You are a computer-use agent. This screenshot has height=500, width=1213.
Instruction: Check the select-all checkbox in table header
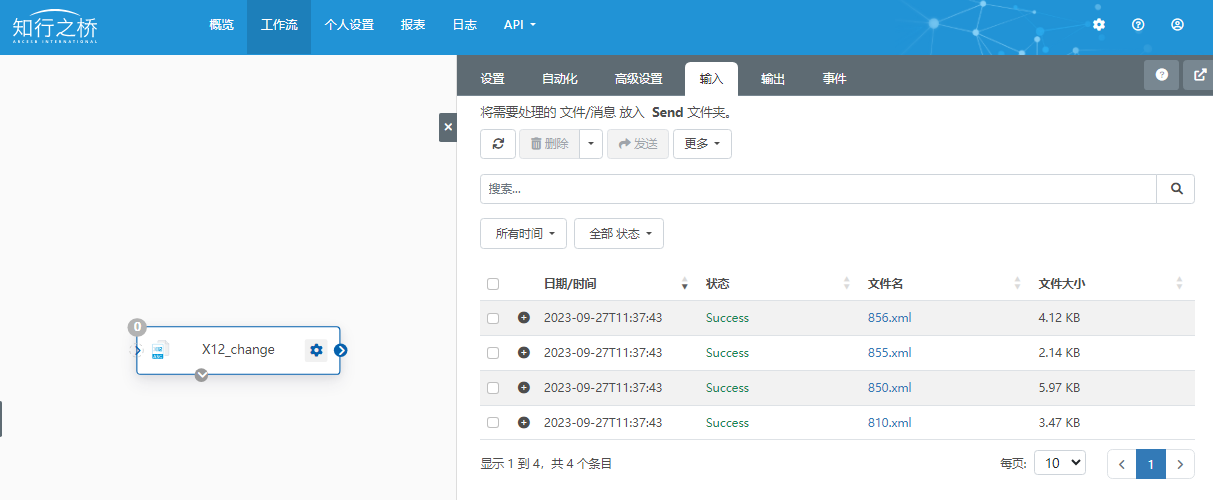(x=493, y=284)
